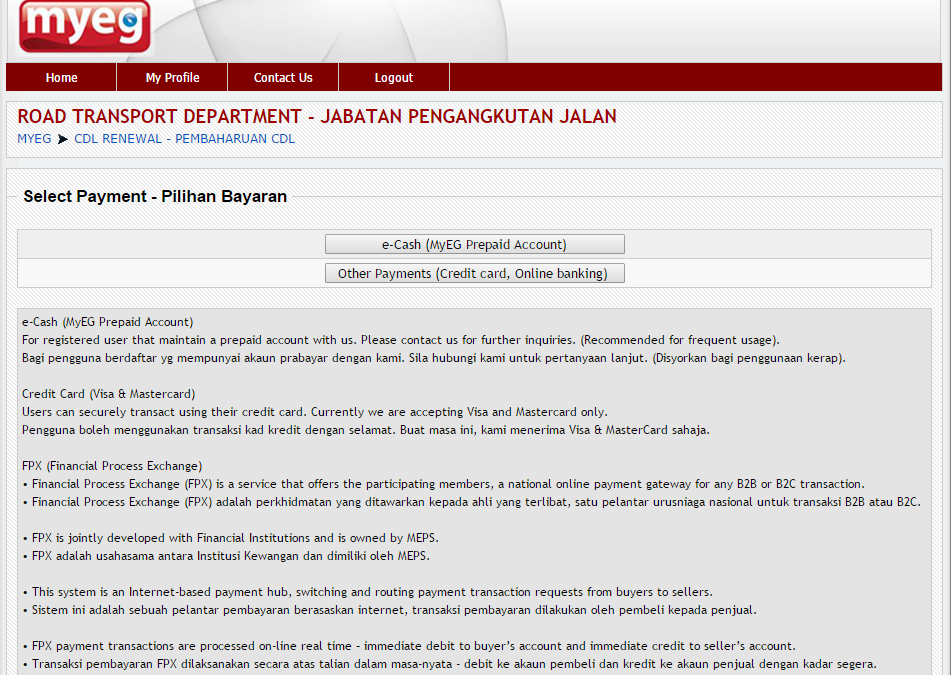
Task: Click the line 'Pengguna boleh menggunakan transaksi kad kredit'
Action: tap(366, 430)
